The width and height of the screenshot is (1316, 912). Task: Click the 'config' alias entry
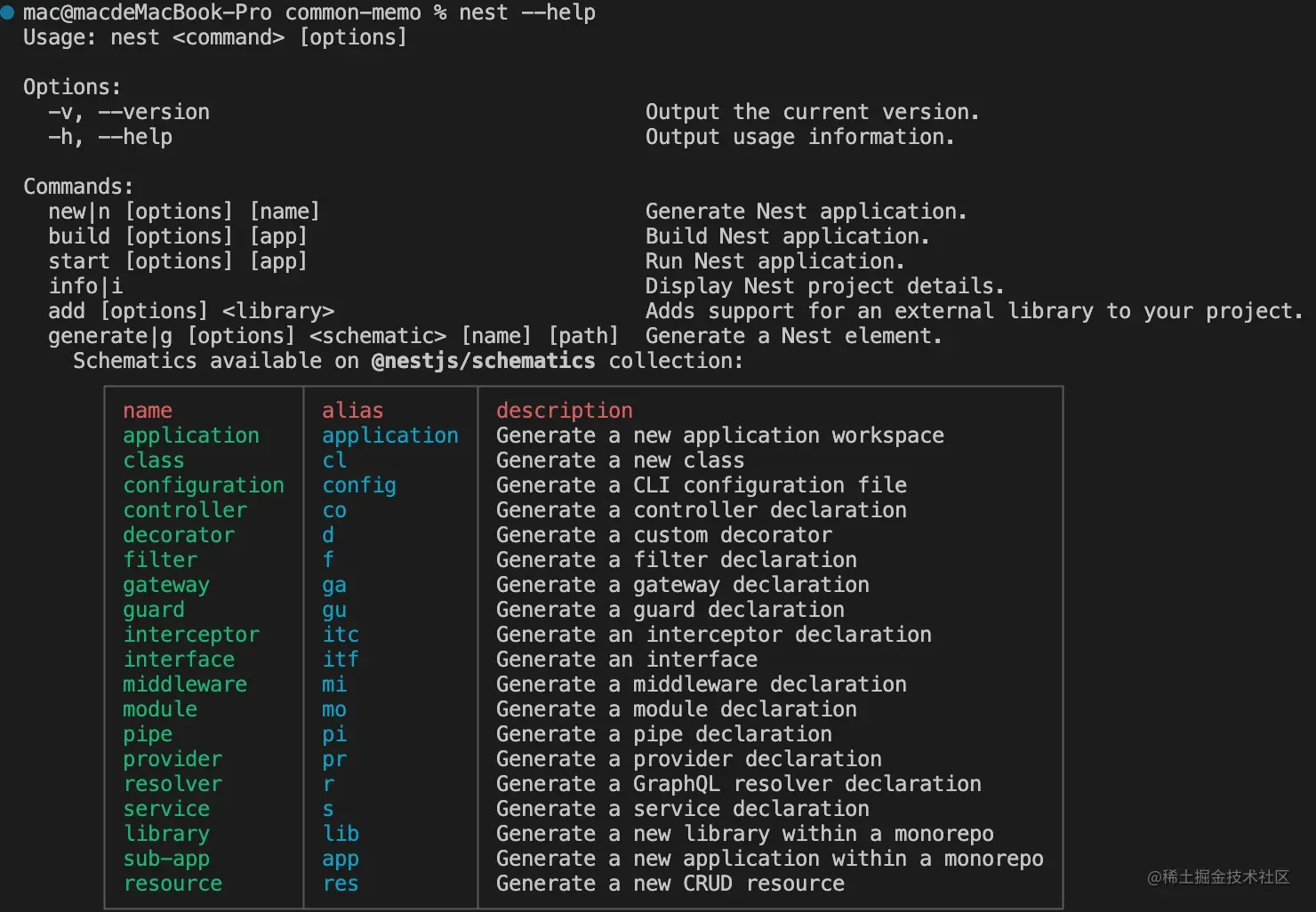[358, 485]
